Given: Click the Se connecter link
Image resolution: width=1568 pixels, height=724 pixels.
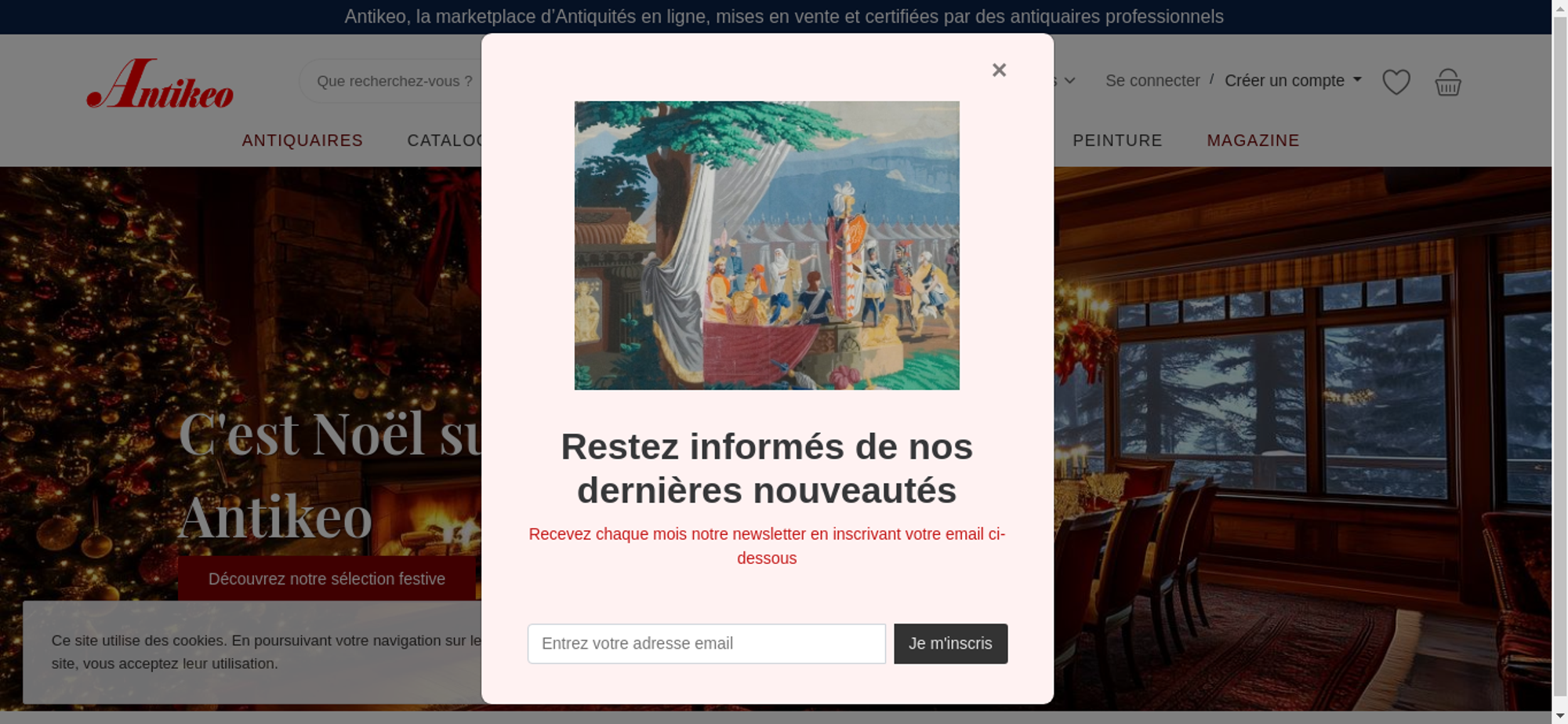Looking at the screenshot, I should [x=1152, y=81].
